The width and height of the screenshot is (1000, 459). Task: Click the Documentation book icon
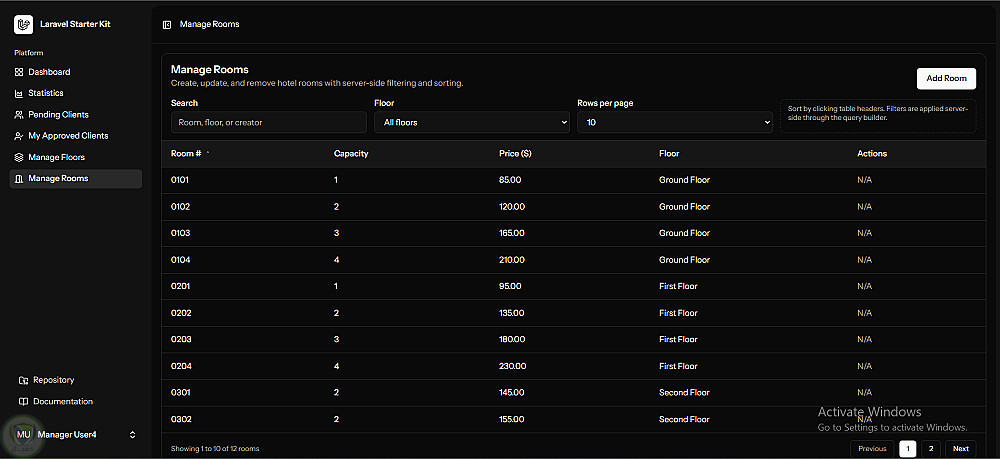coord(24,402)
